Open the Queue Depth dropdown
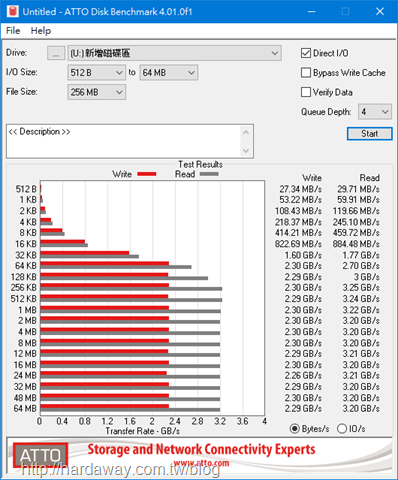Viewport: 398px width, 480px height. [x=375, y=111]
